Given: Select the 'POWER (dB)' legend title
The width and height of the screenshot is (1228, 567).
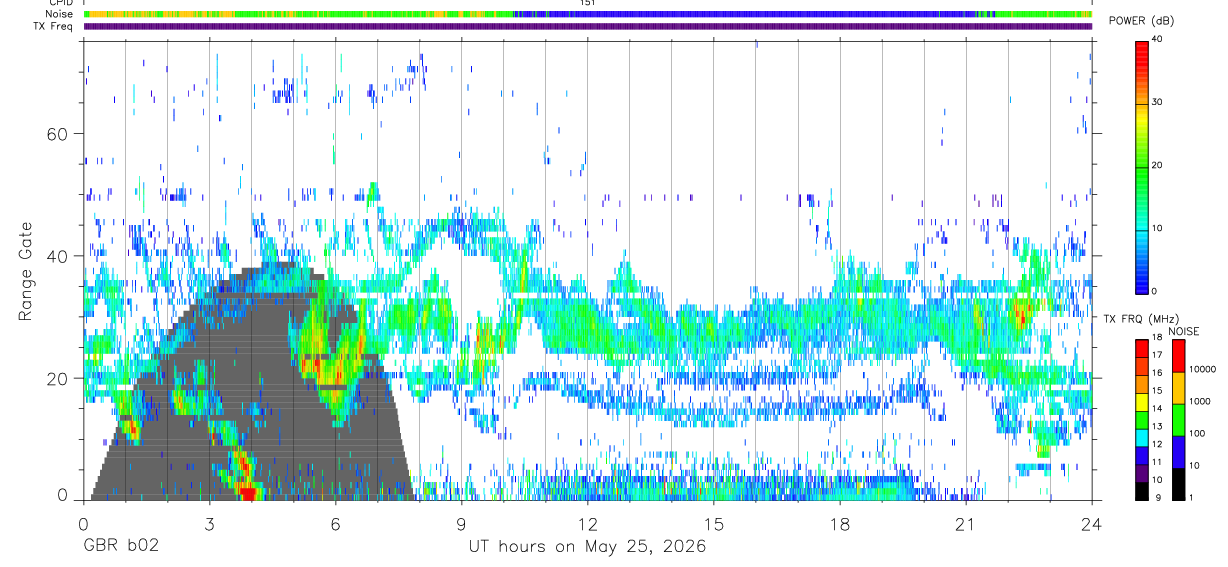Looking at the screenshot, I should coord(1142,21).
